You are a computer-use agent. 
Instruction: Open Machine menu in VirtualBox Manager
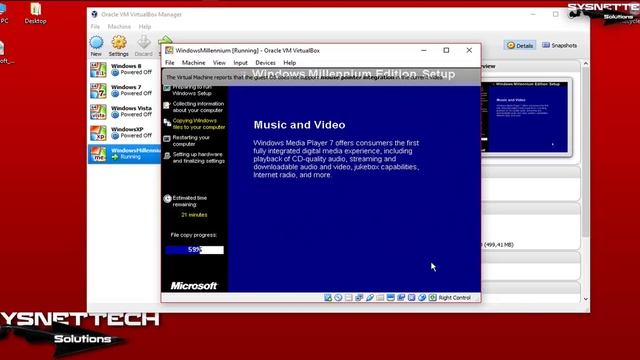(119, 27)
